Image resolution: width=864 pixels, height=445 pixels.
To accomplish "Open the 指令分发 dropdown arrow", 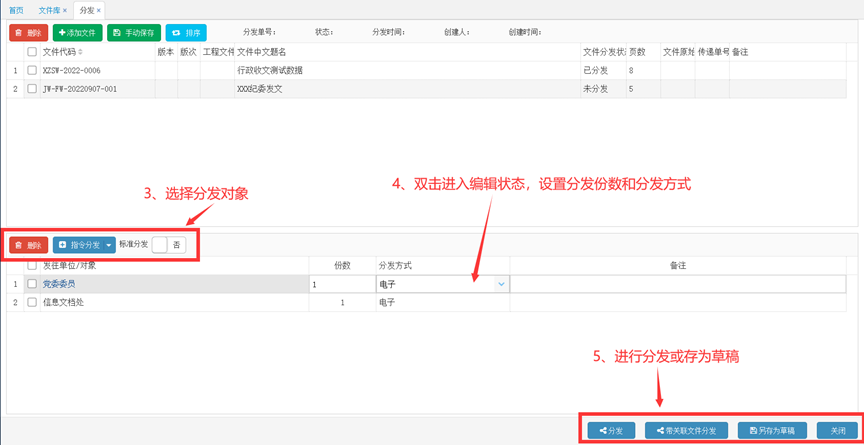I will (110, 245).
